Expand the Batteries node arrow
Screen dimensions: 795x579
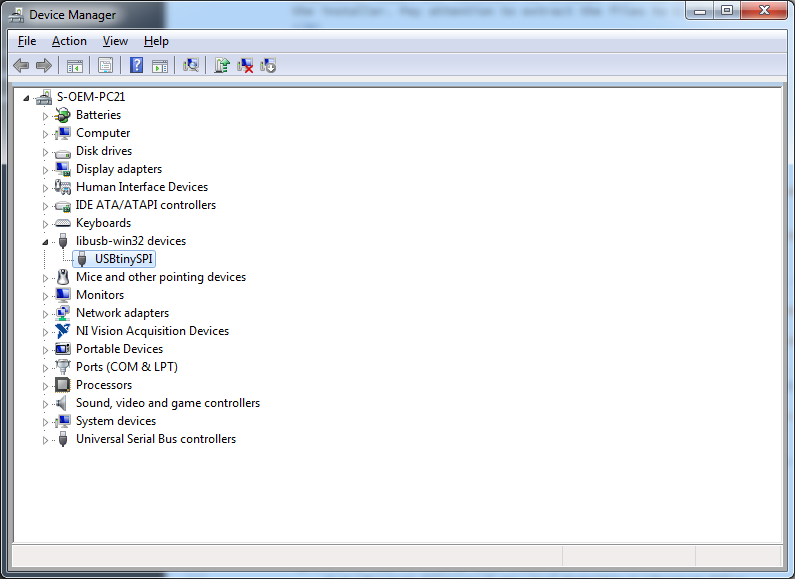click(45, 116)
